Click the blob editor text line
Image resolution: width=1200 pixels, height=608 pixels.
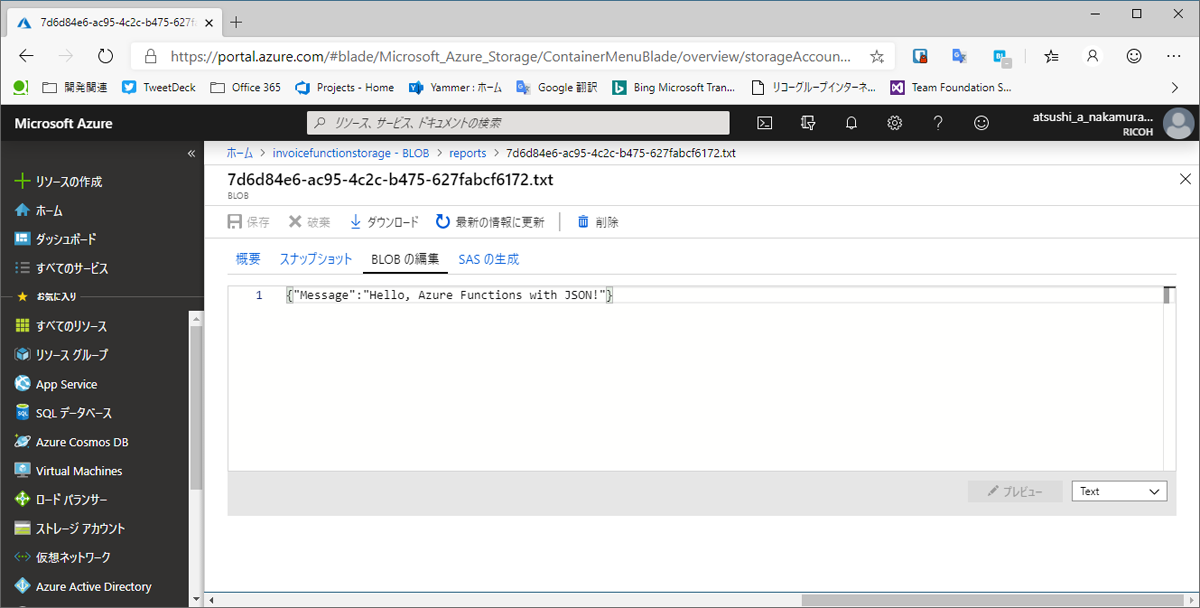(448, 295)
